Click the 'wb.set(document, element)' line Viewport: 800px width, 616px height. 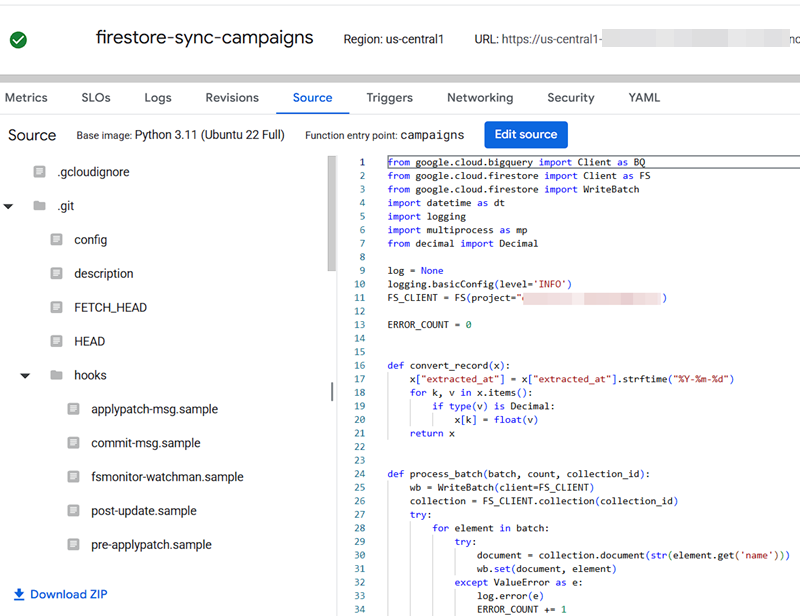(546, 569)
